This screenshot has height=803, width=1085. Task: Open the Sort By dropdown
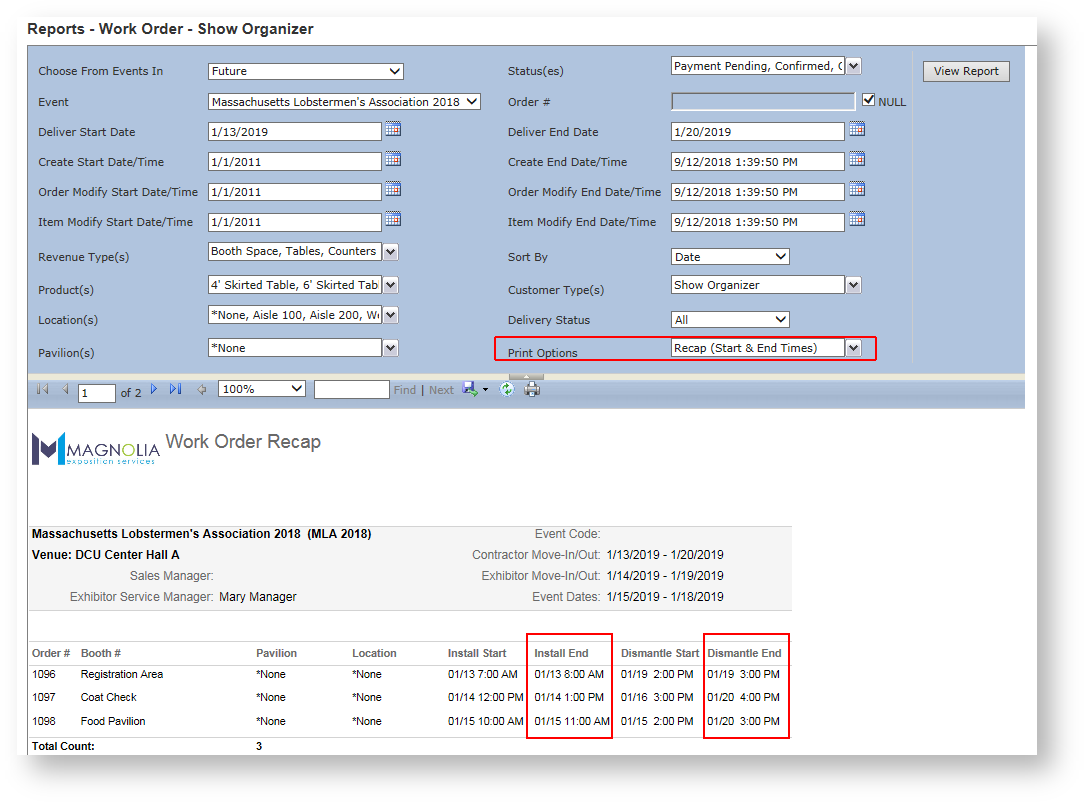[x=730, y=257]
